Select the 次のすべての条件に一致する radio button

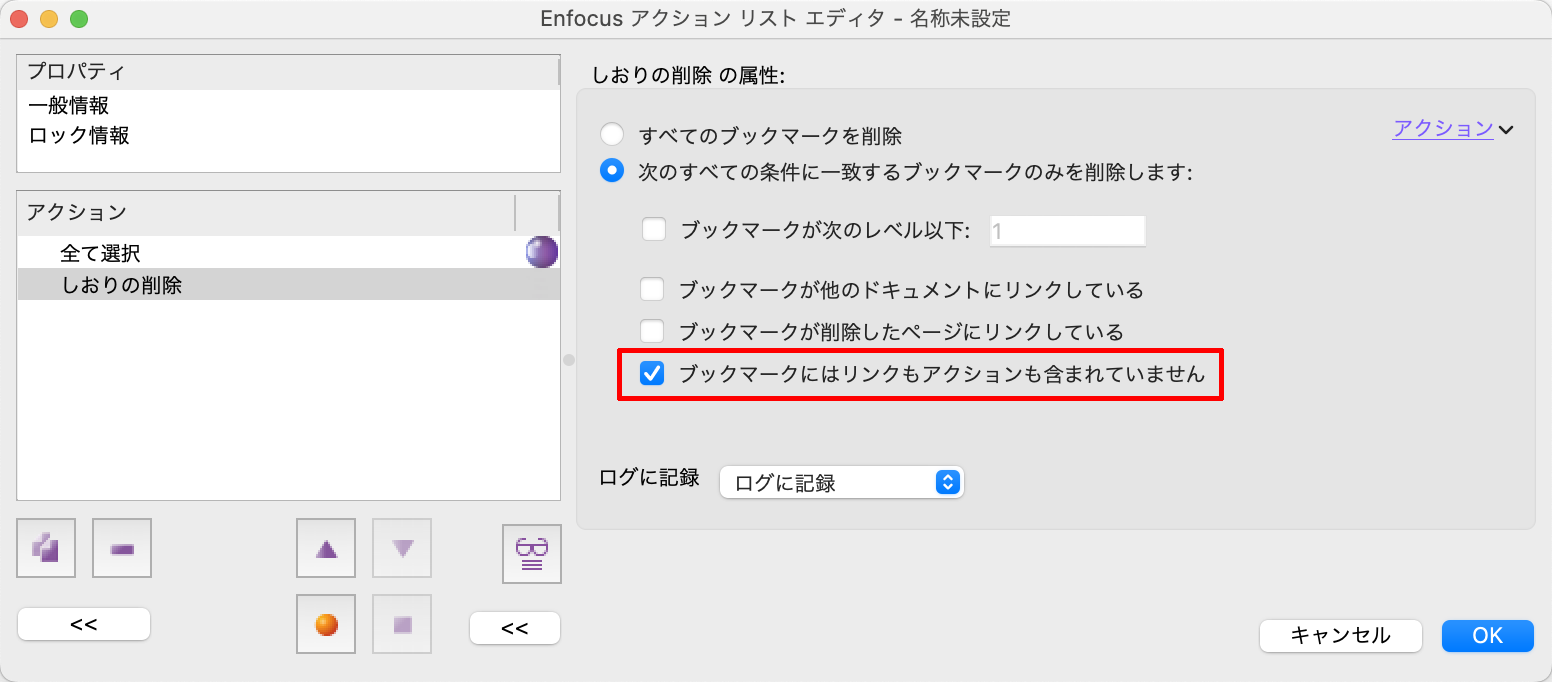point(611,171)
